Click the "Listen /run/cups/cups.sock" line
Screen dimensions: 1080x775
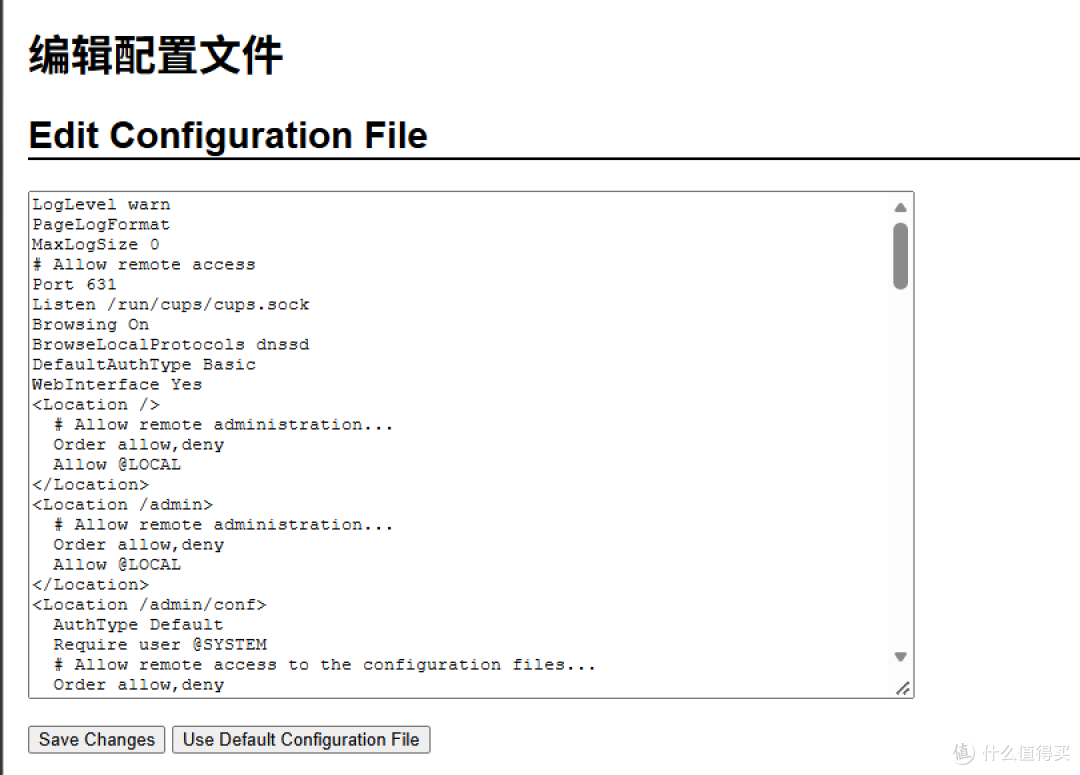pyautogui.click(x=171, y=304)
